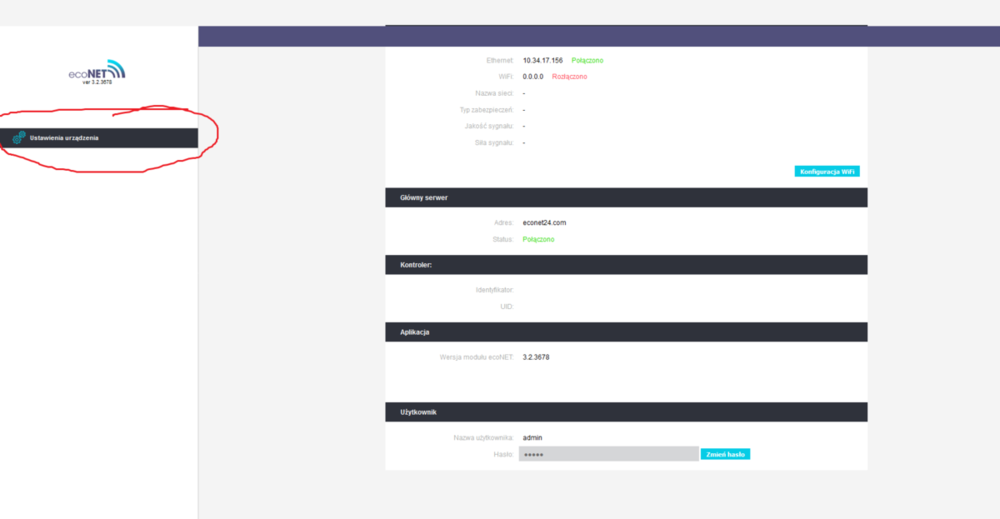Click the Połączono status under Główny serwer

(538, 240)
